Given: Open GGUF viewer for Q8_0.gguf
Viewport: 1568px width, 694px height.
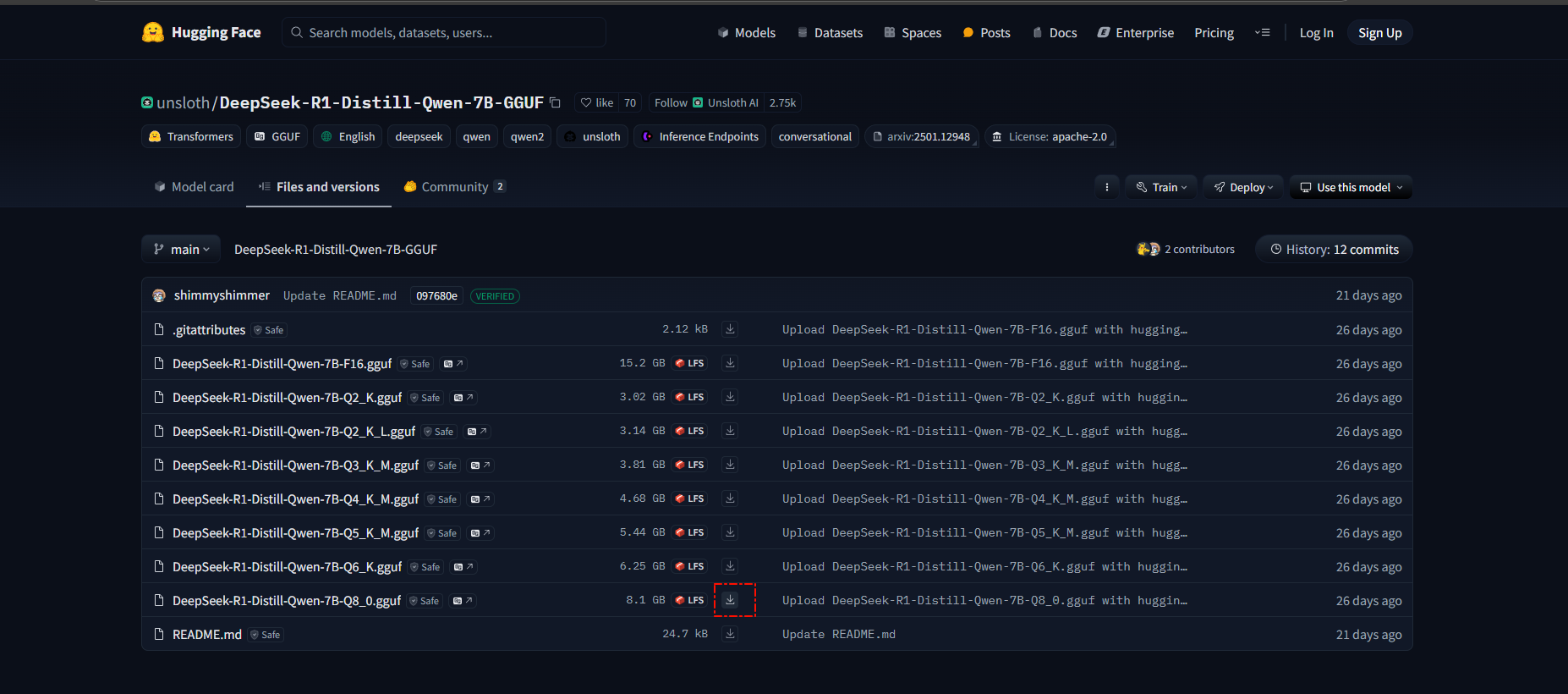Looking at the screenshot, I should point(463,601).
